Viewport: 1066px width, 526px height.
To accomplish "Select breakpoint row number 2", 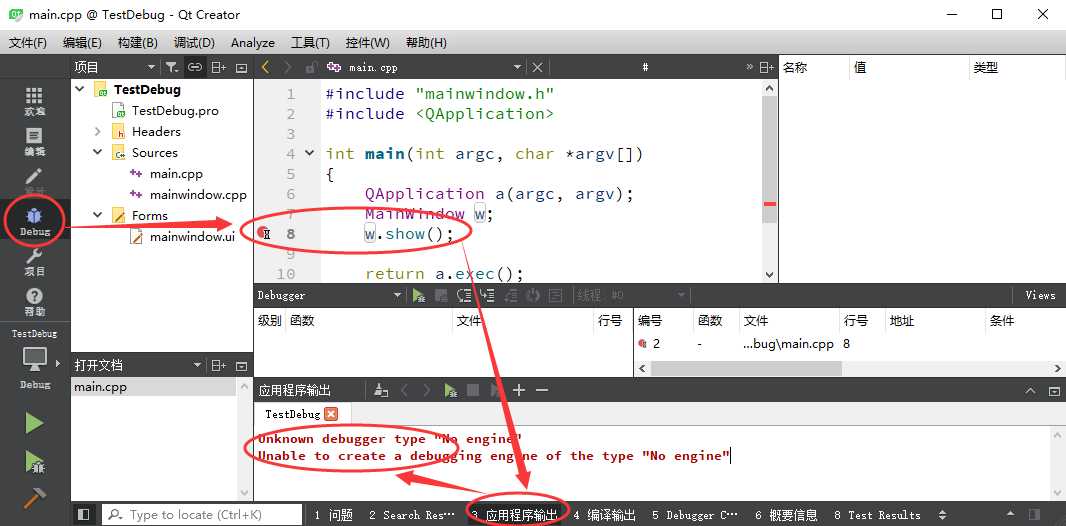I will pos(850,344).
